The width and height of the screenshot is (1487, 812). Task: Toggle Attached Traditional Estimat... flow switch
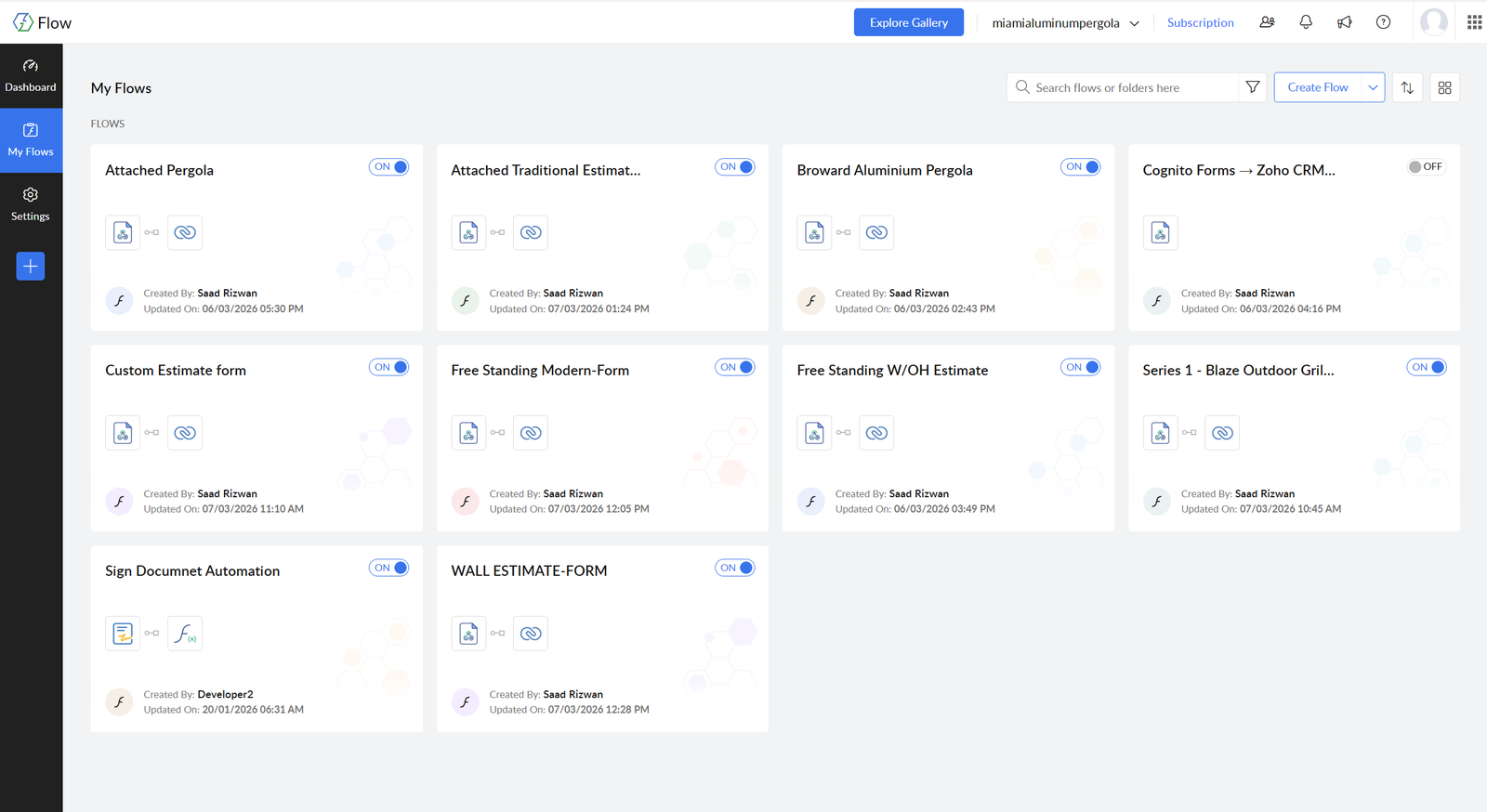(734, 167)
